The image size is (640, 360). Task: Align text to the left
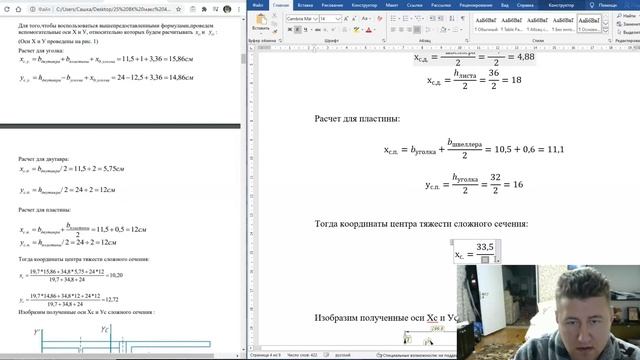pyautogui.click(x=393, y=30)
